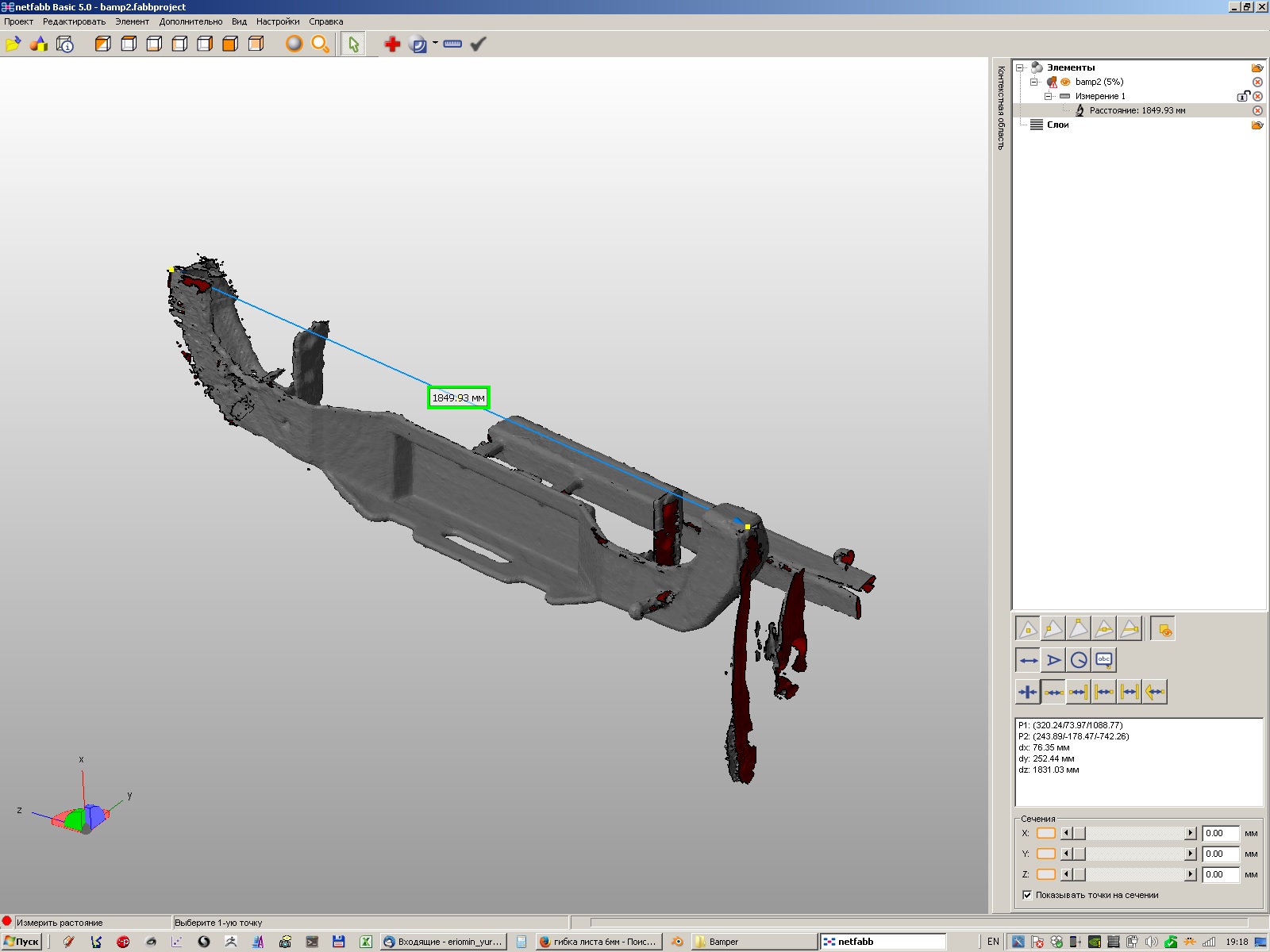Choose the angle measurement mode icon
Screen dimensions: 1270x952
point(1053,660)
